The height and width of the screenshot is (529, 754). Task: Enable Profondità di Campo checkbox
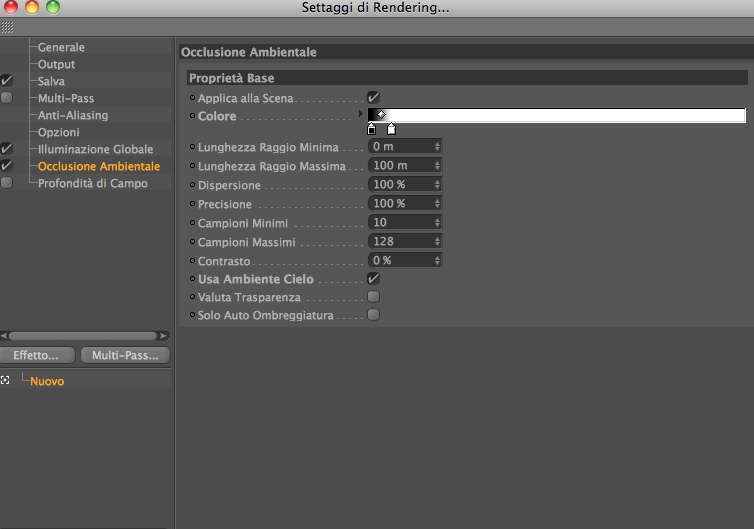point(7,183)
